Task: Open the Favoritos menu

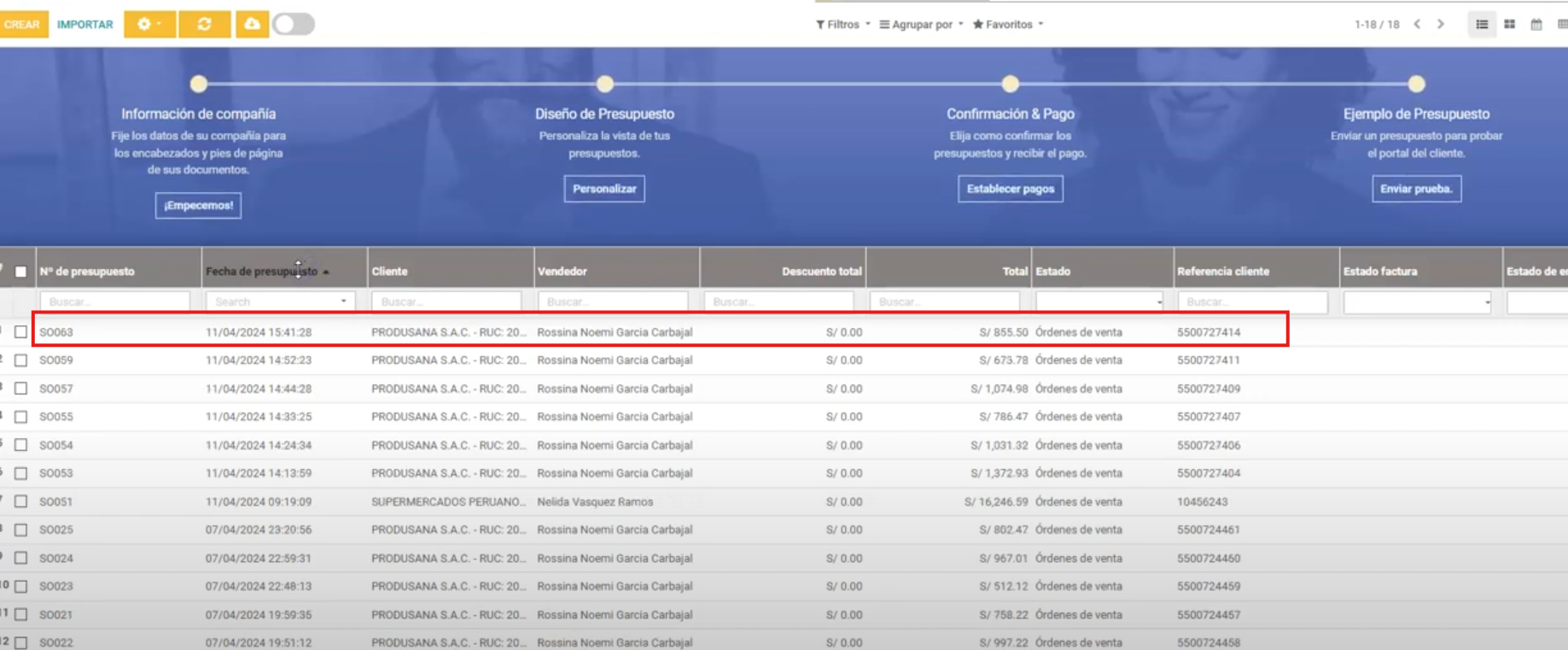Action: (x=1008, y=25)
